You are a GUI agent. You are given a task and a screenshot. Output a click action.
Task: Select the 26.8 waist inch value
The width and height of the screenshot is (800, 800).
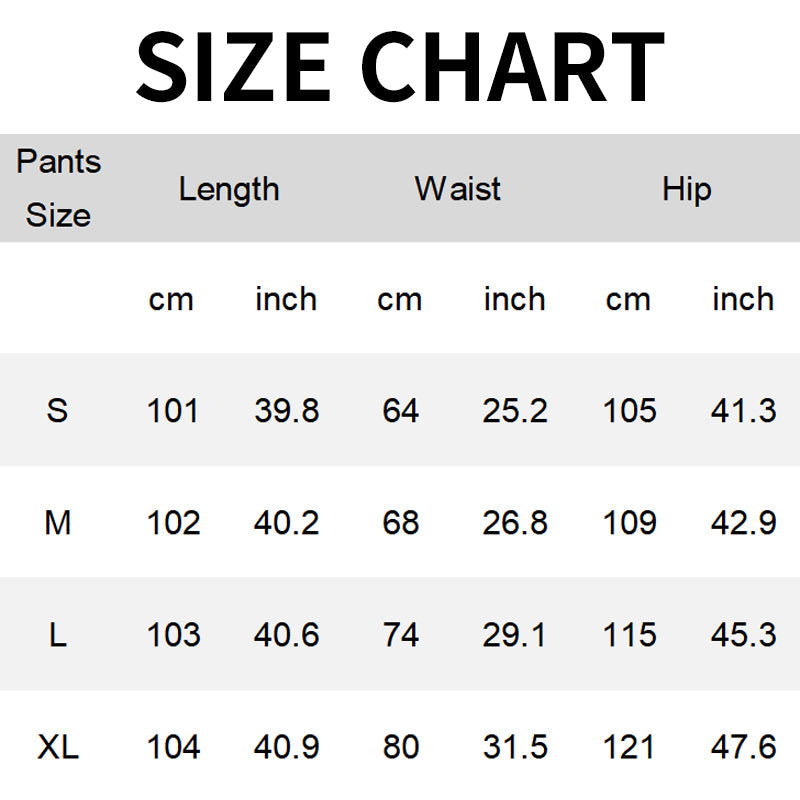(515, 522)
